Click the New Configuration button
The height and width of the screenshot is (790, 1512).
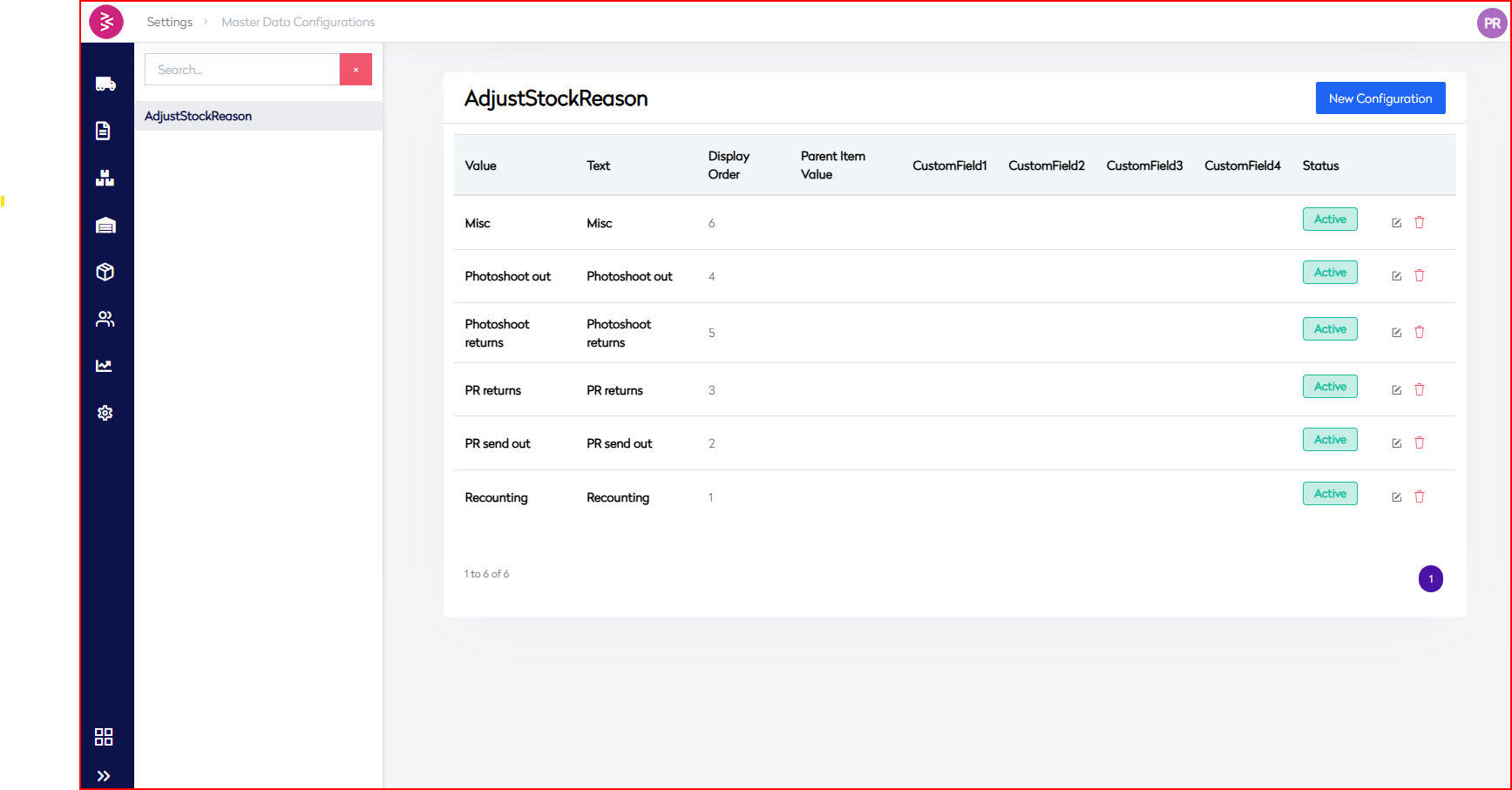(1380, 98)
